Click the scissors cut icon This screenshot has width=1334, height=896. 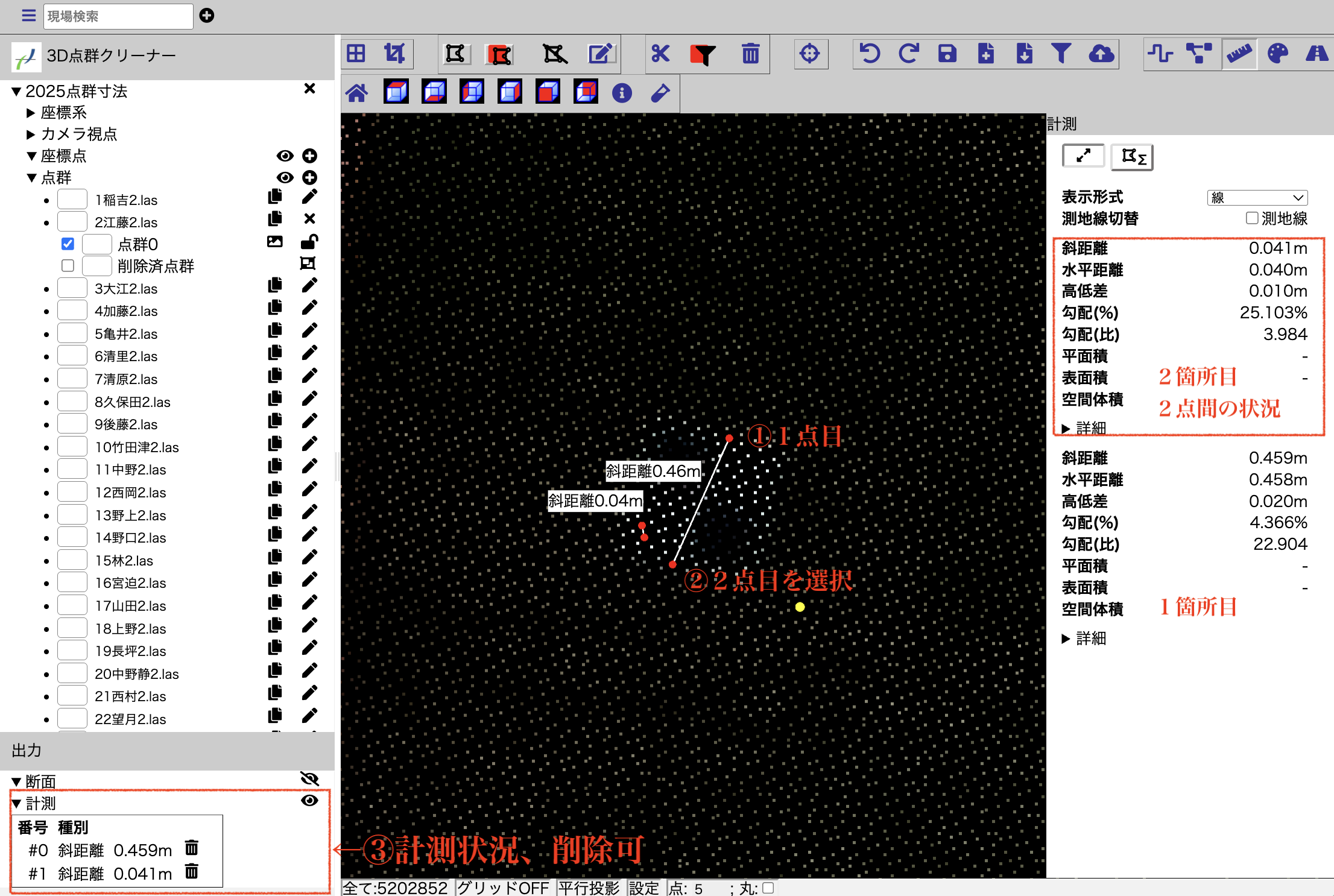point(660,54)
